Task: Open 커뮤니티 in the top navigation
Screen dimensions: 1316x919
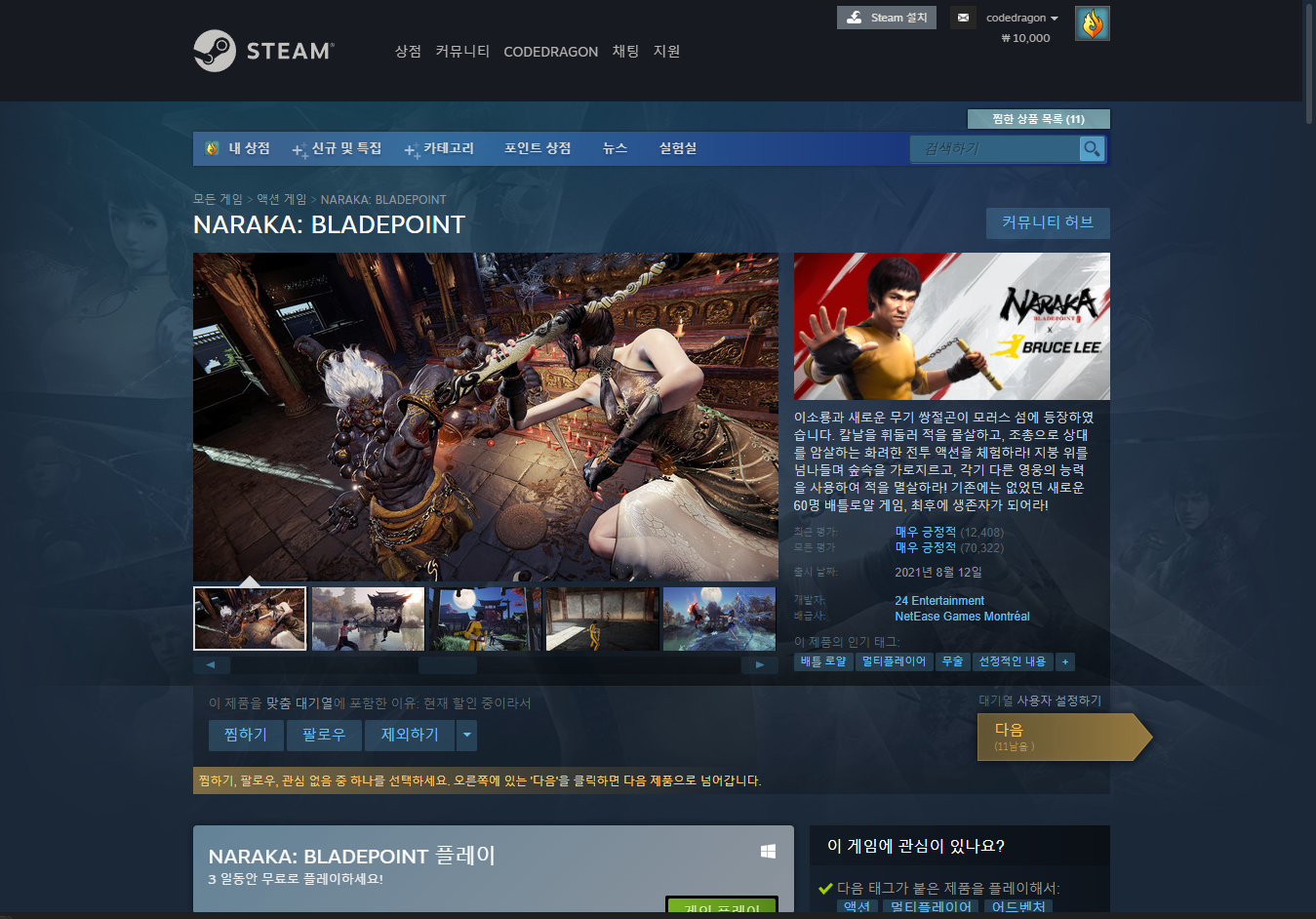Action: pos(462,51)
